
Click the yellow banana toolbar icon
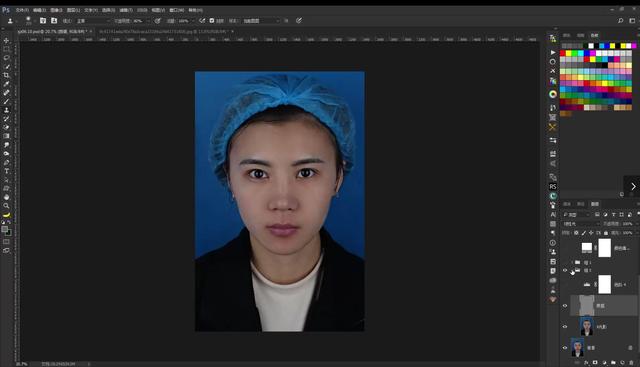coord(6,215)
